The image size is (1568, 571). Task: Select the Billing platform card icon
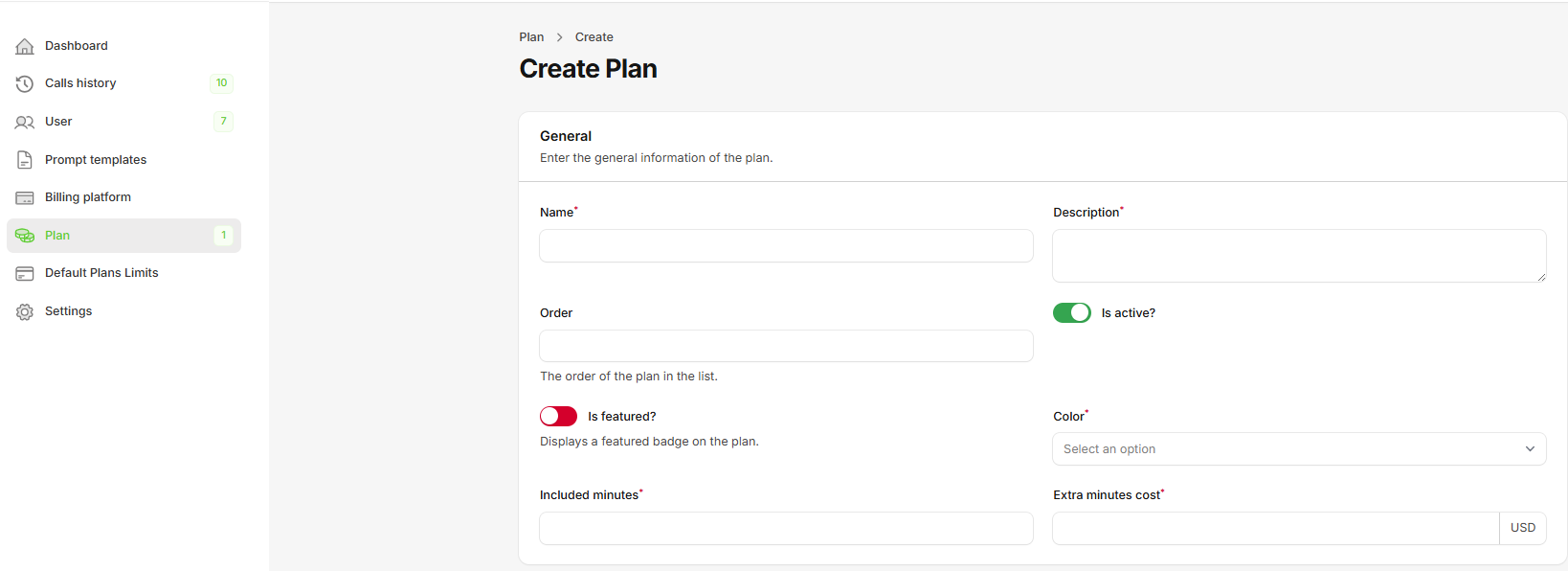pyautogui.click(x=24, y=197)
